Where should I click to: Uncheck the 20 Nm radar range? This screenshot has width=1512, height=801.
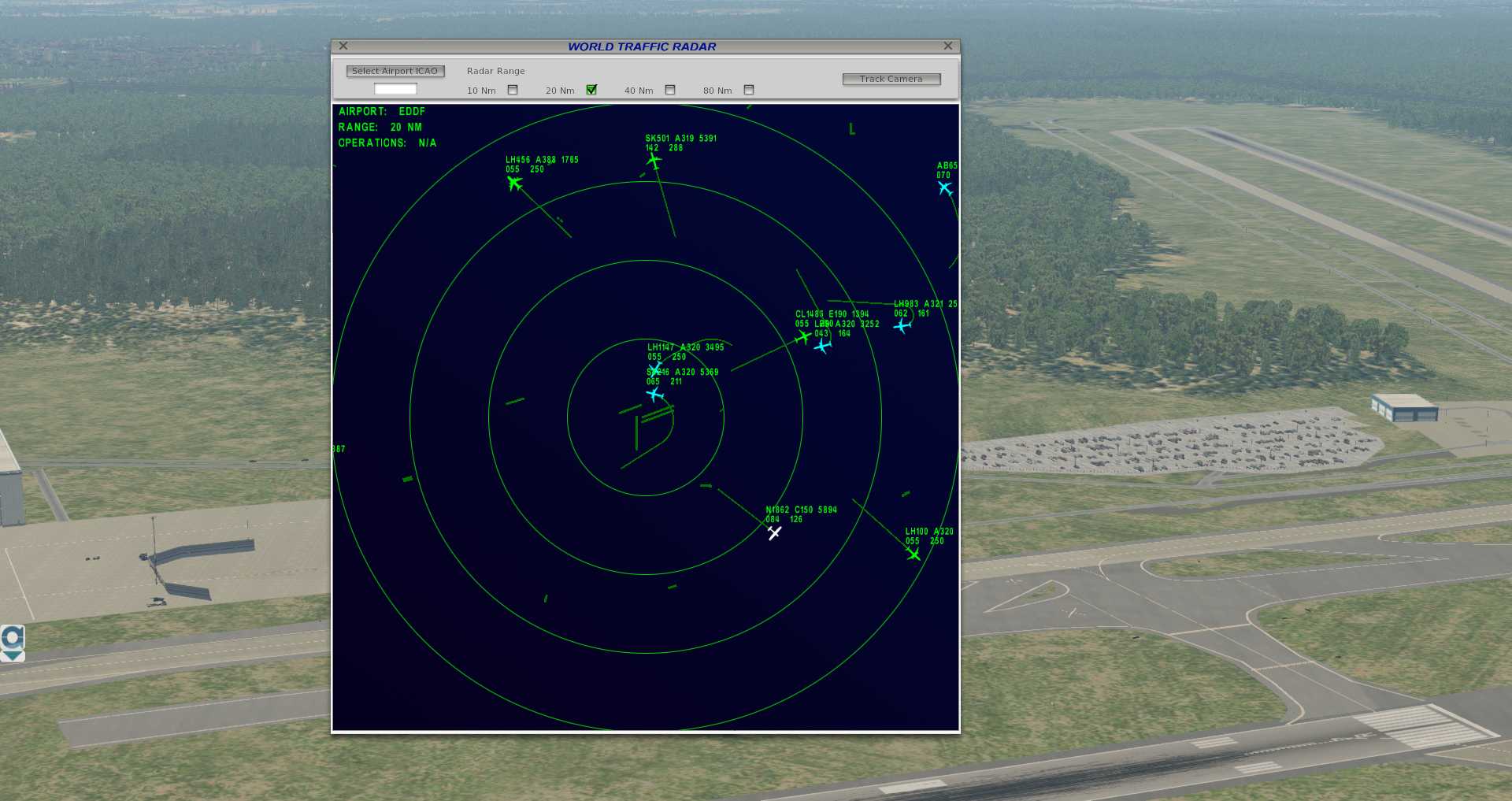click(x=591, y=90)
